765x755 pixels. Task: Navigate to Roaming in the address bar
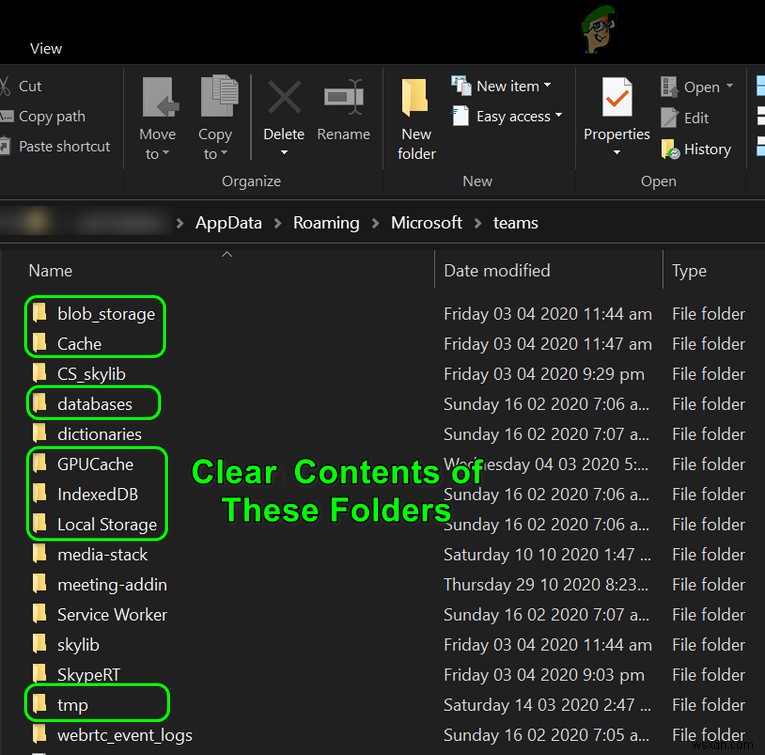coord(326,223)
